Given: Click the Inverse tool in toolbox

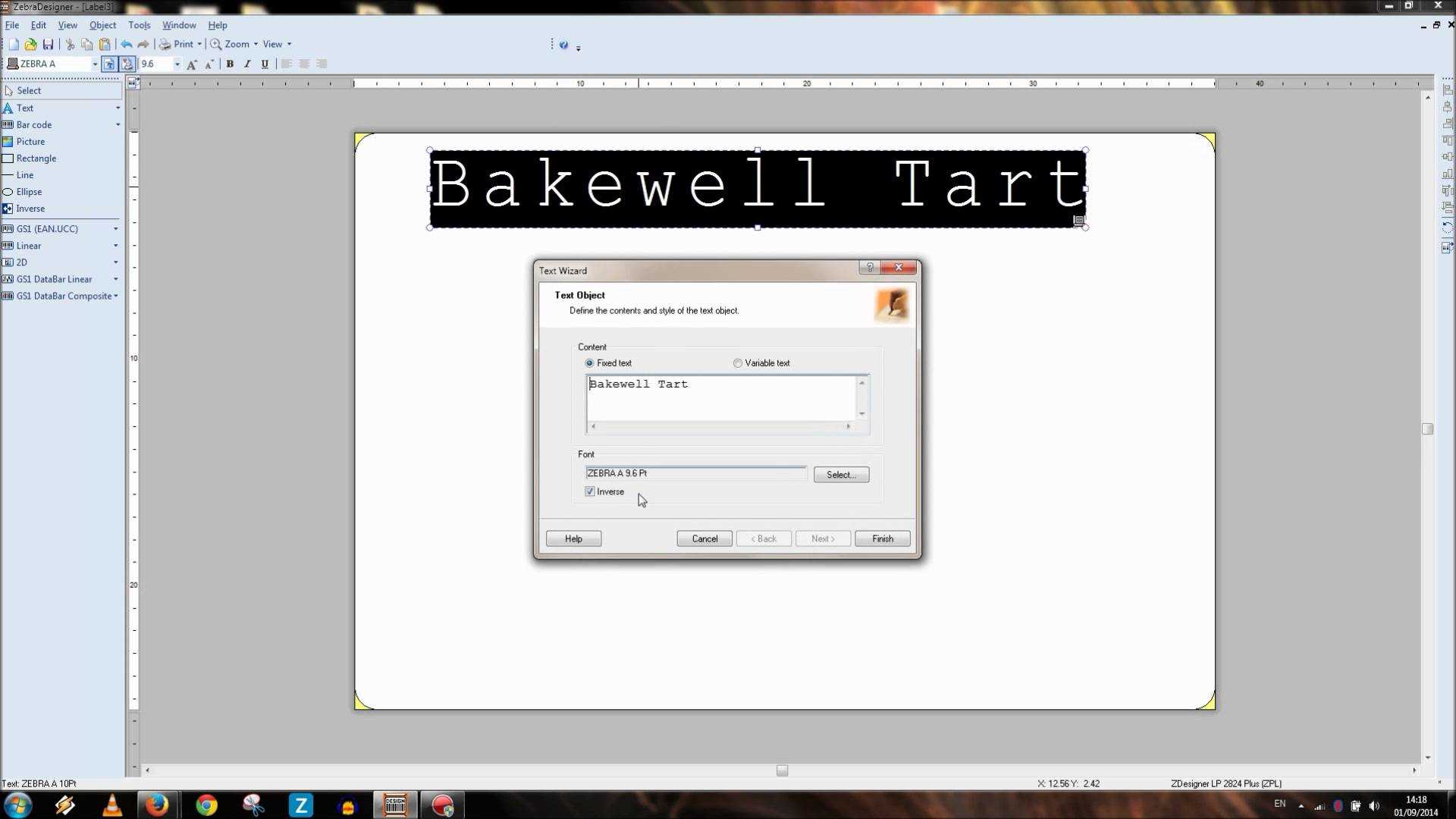Looking at the screenshot, I should (30, 209).
